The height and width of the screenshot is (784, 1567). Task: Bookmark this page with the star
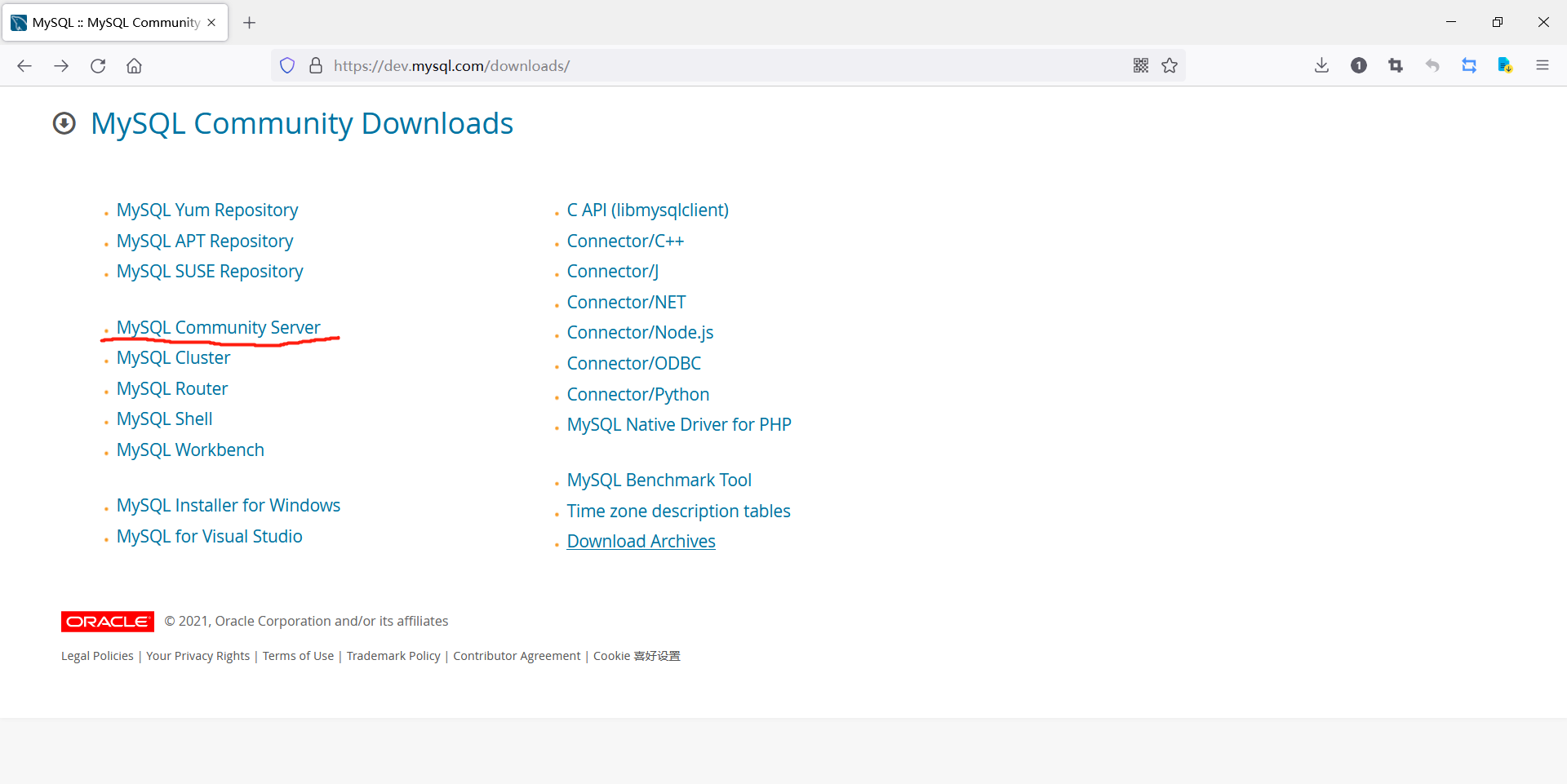pyautogui.click(x=1170, y=66)
